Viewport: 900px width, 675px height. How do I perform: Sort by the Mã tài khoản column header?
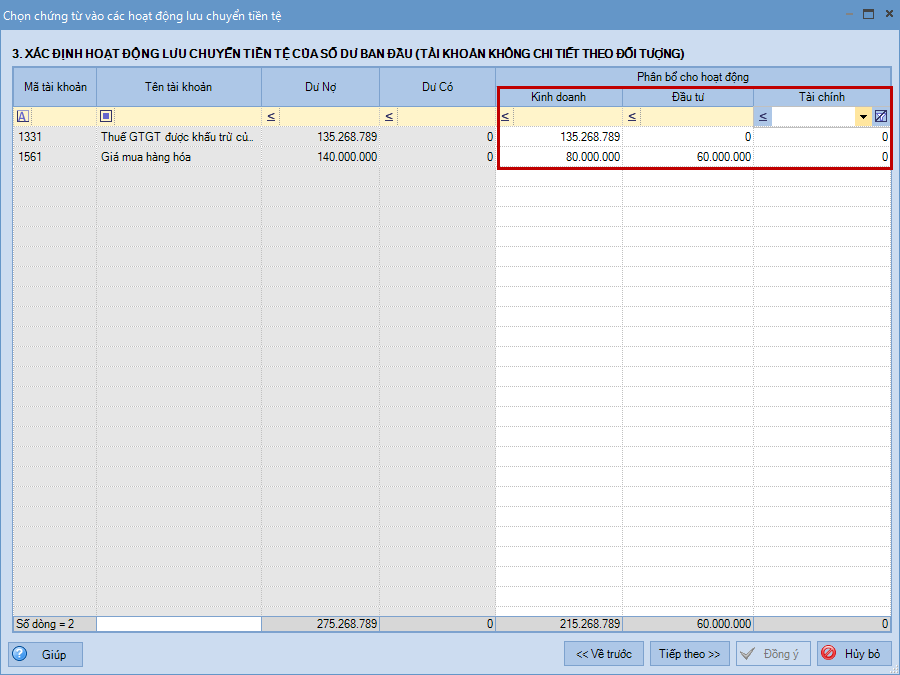point(55,87)
